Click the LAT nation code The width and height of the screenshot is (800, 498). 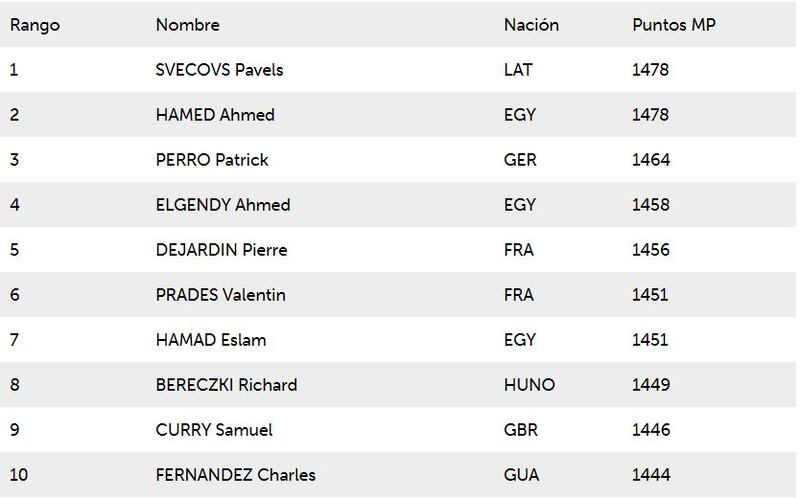point(518,70)
